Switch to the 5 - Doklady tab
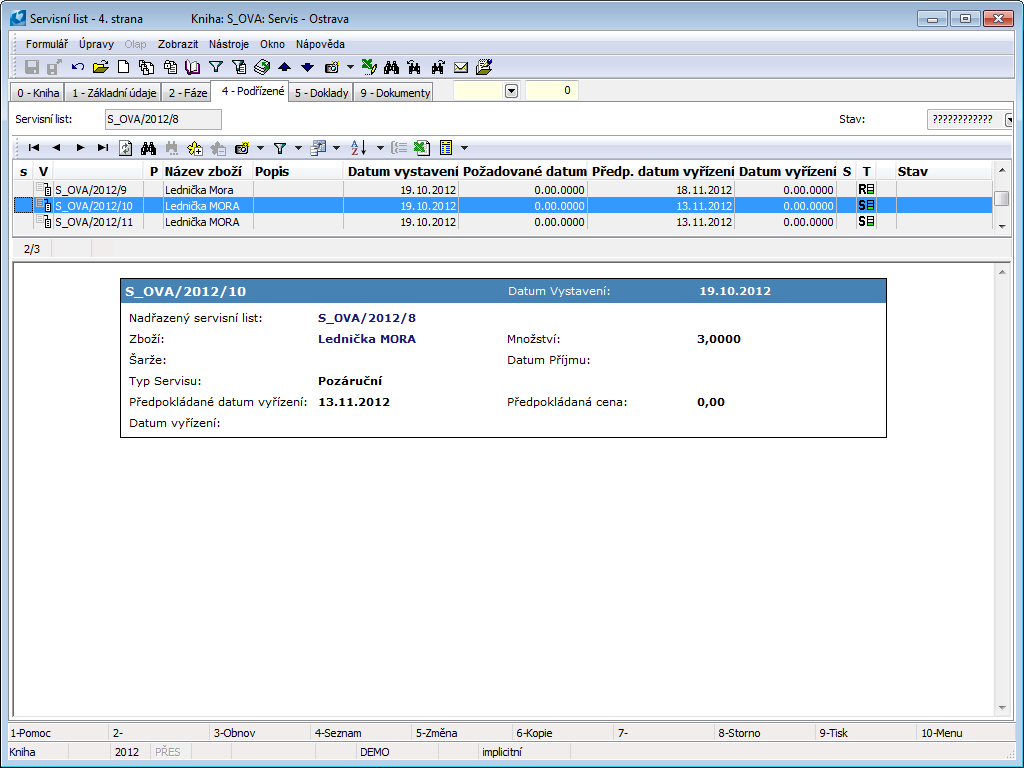Screen dimensions: 1024x768 tap(321, 93)
